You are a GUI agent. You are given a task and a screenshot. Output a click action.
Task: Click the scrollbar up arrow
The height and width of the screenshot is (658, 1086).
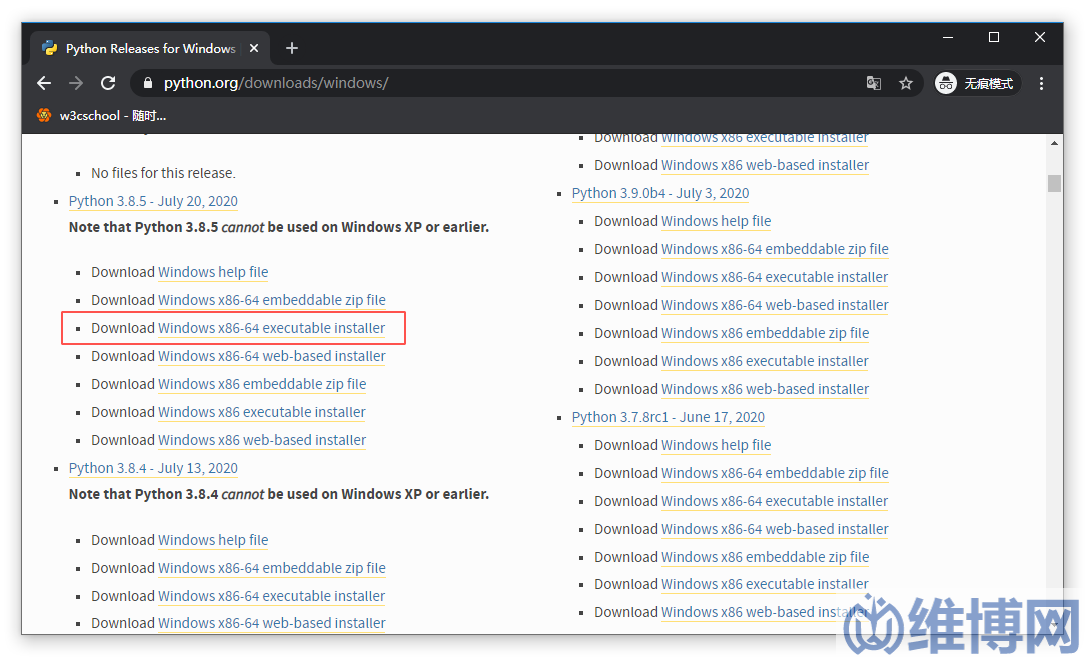[1054, 143]
